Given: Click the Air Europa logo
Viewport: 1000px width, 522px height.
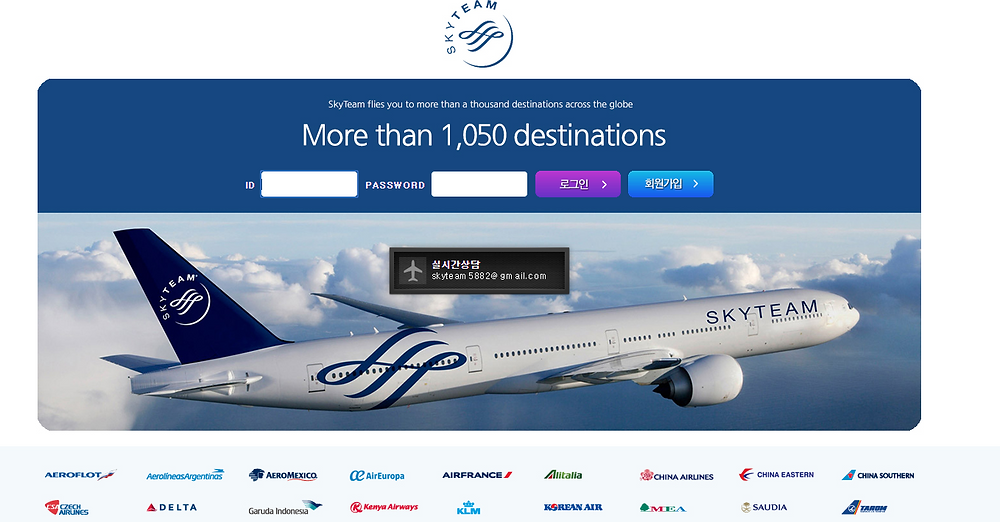Looking at the screenshot, I should click(x=377, y=475).
